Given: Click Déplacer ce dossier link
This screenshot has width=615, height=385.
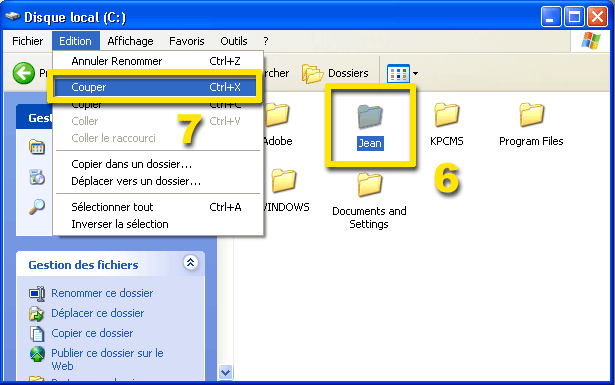Looking at the screenshot, I should pyautogui.click(x=98, y=313).
